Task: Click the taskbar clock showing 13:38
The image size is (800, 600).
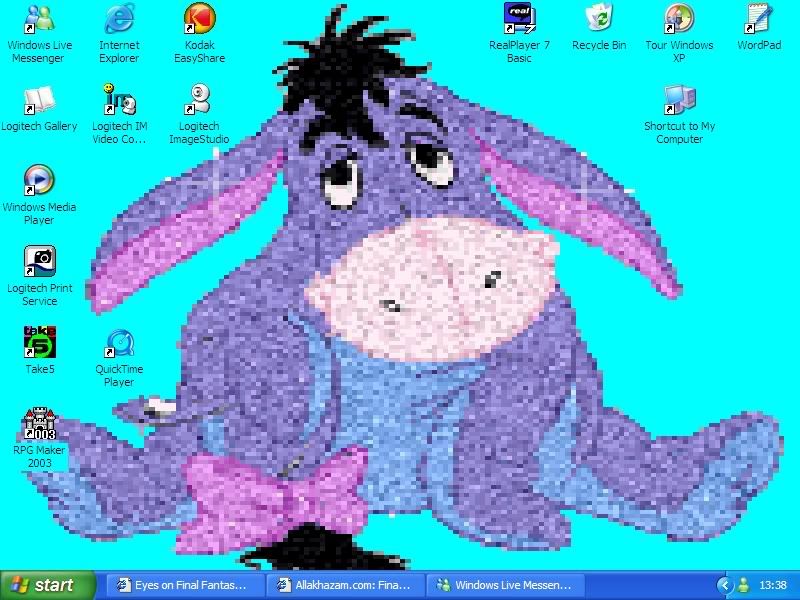Action: pos(773,585)
